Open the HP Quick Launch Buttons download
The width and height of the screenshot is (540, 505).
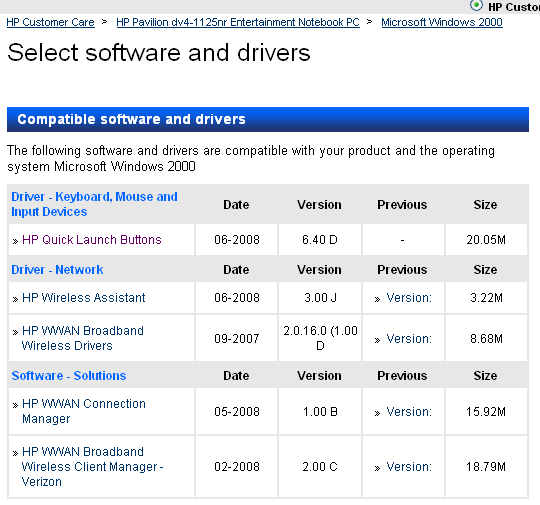92,239
